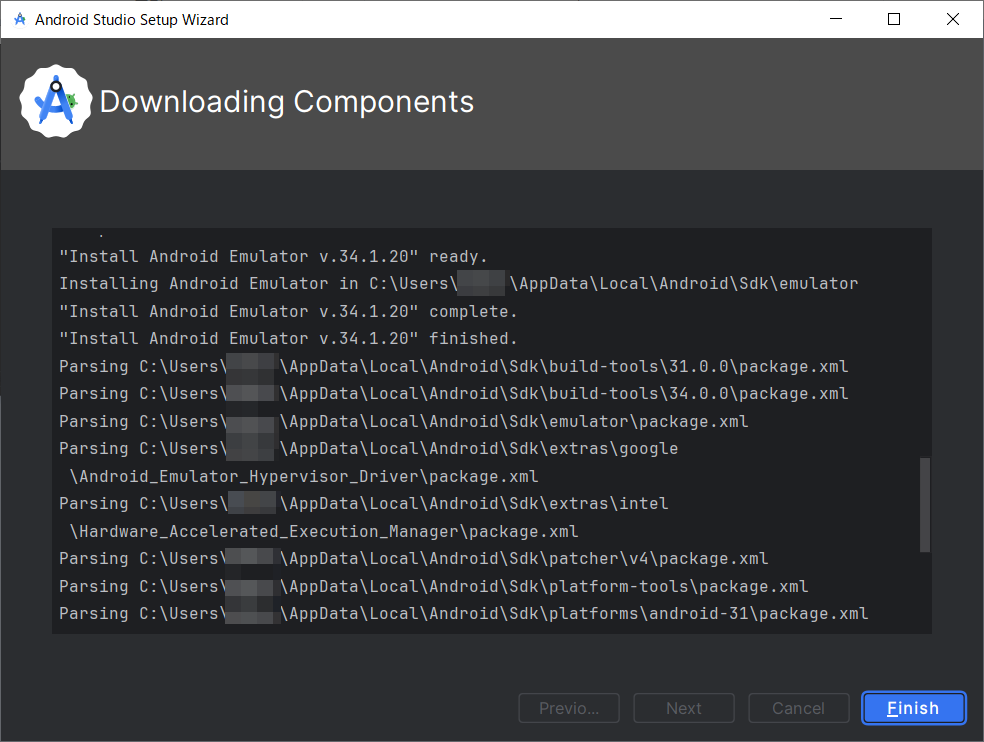Click the "Installing Android Emulator in" log line
984x742 pixels.
[x=458, y=284]
